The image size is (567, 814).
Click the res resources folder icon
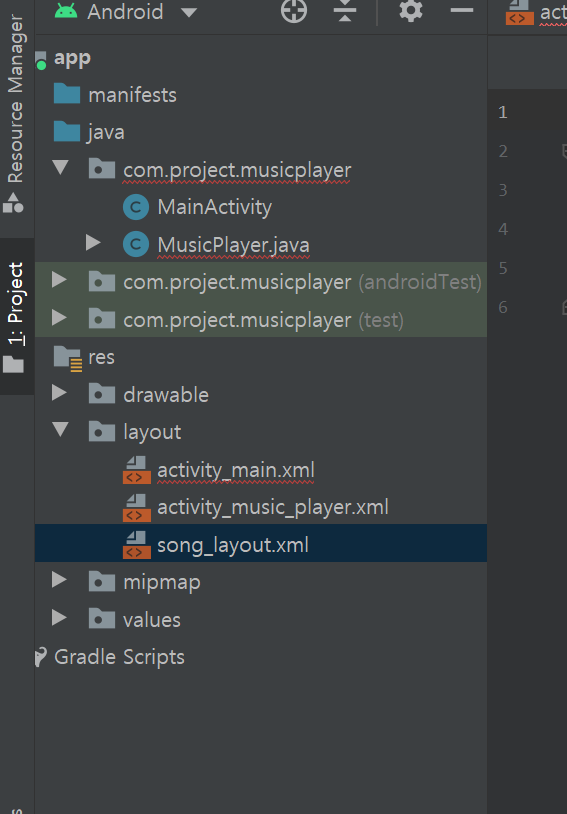(x=68, y=358)
